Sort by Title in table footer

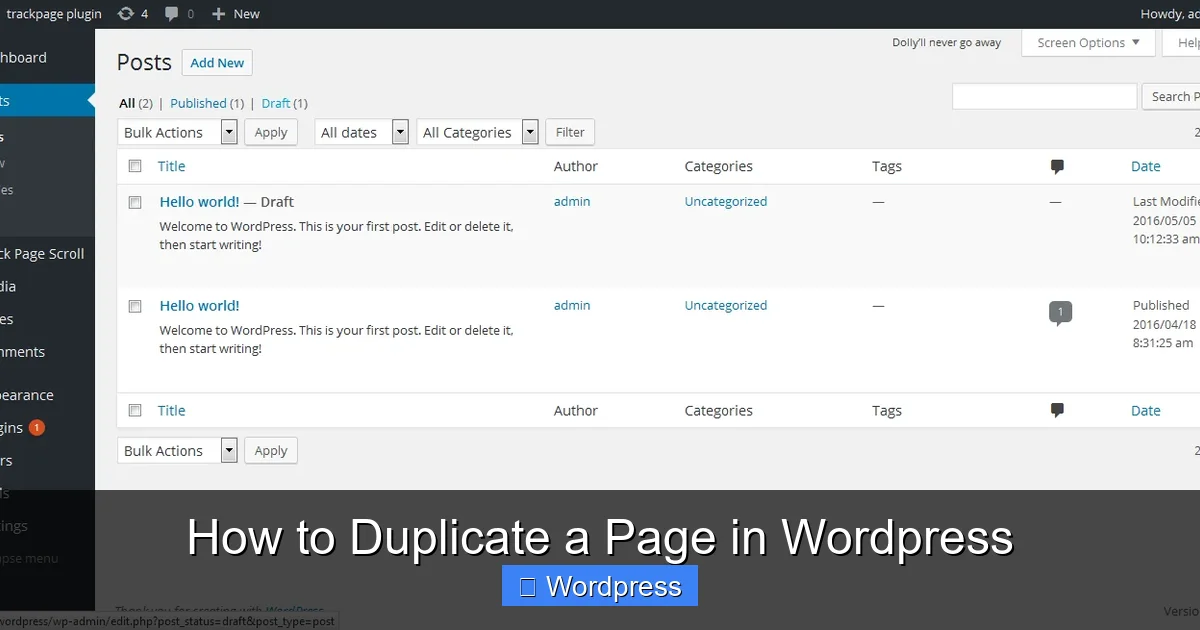click(x=171, y=411)
